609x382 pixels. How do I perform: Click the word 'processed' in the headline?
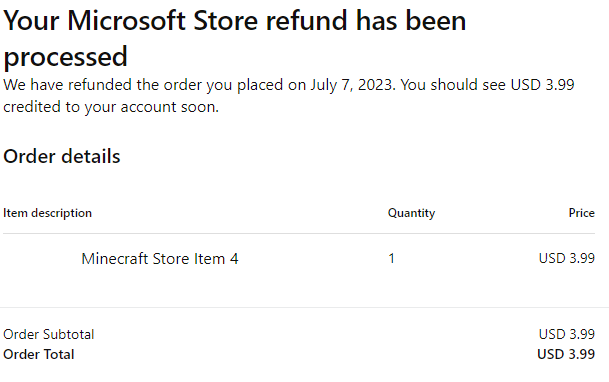(65, 57)
